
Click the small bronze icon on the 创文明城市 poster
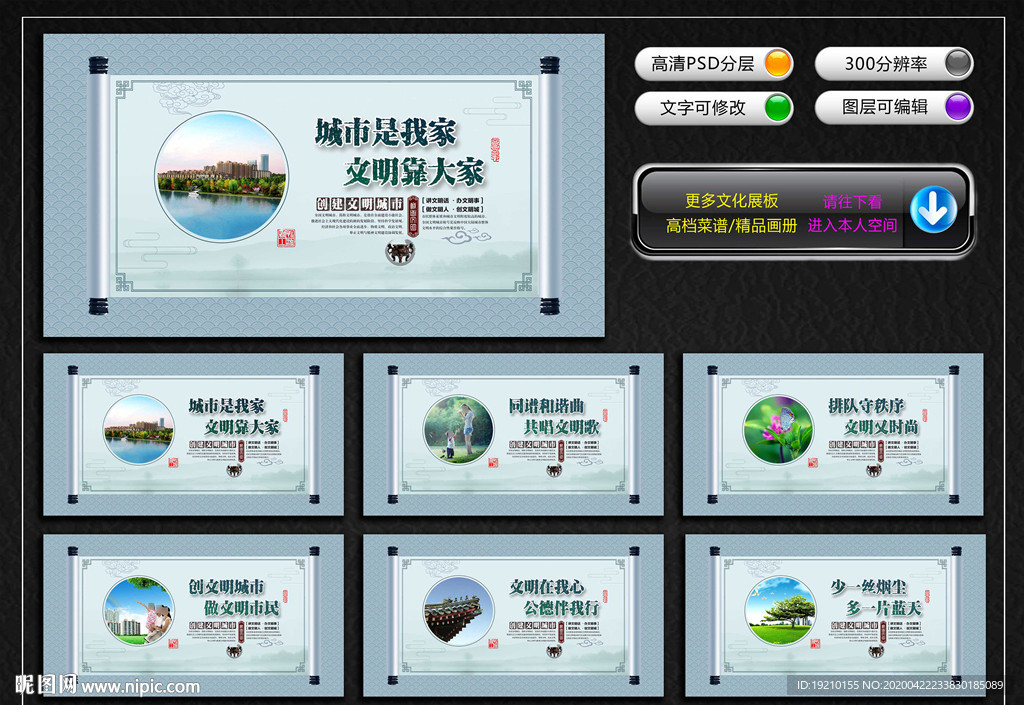234,651
